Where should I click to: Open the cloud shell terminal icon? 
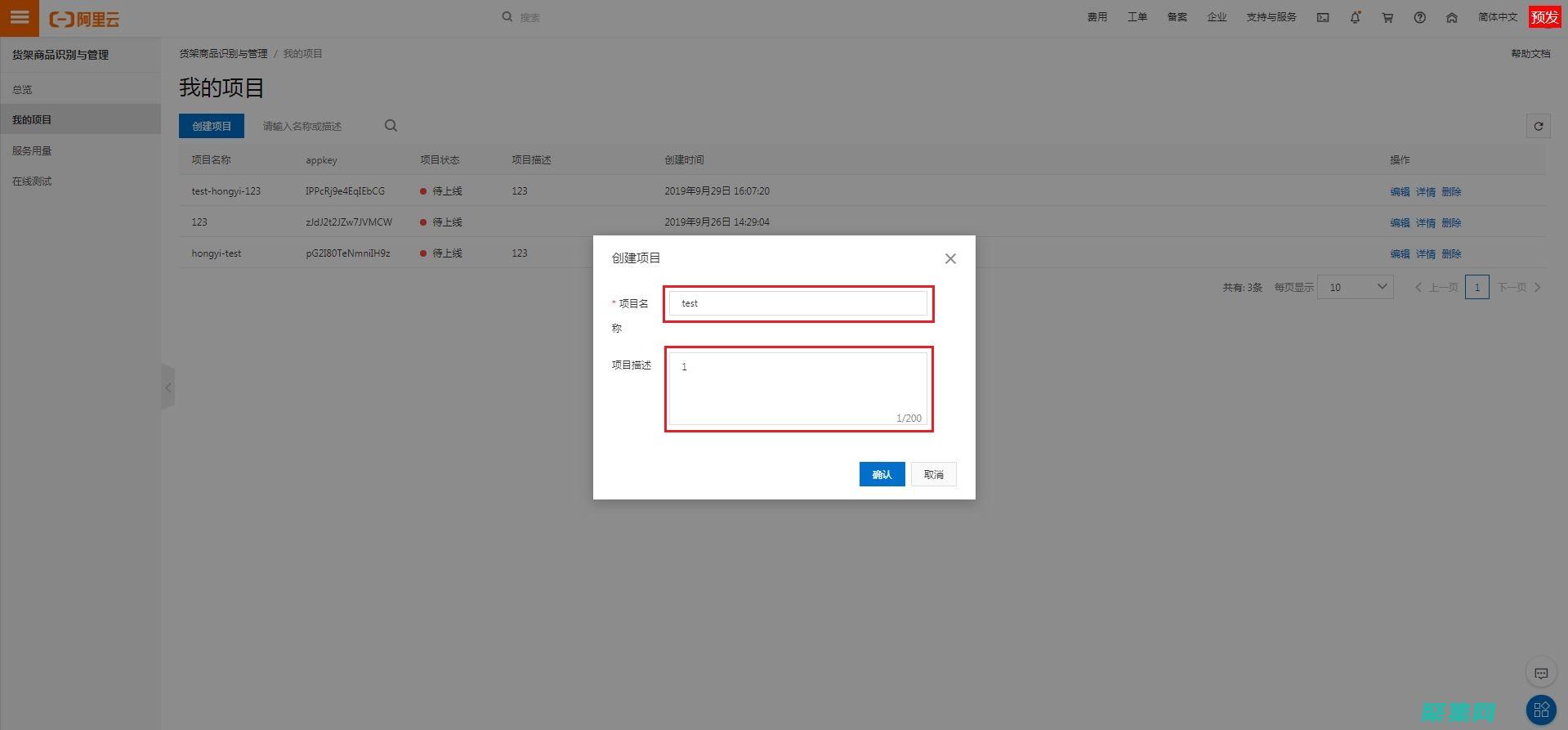[1323, 17]
